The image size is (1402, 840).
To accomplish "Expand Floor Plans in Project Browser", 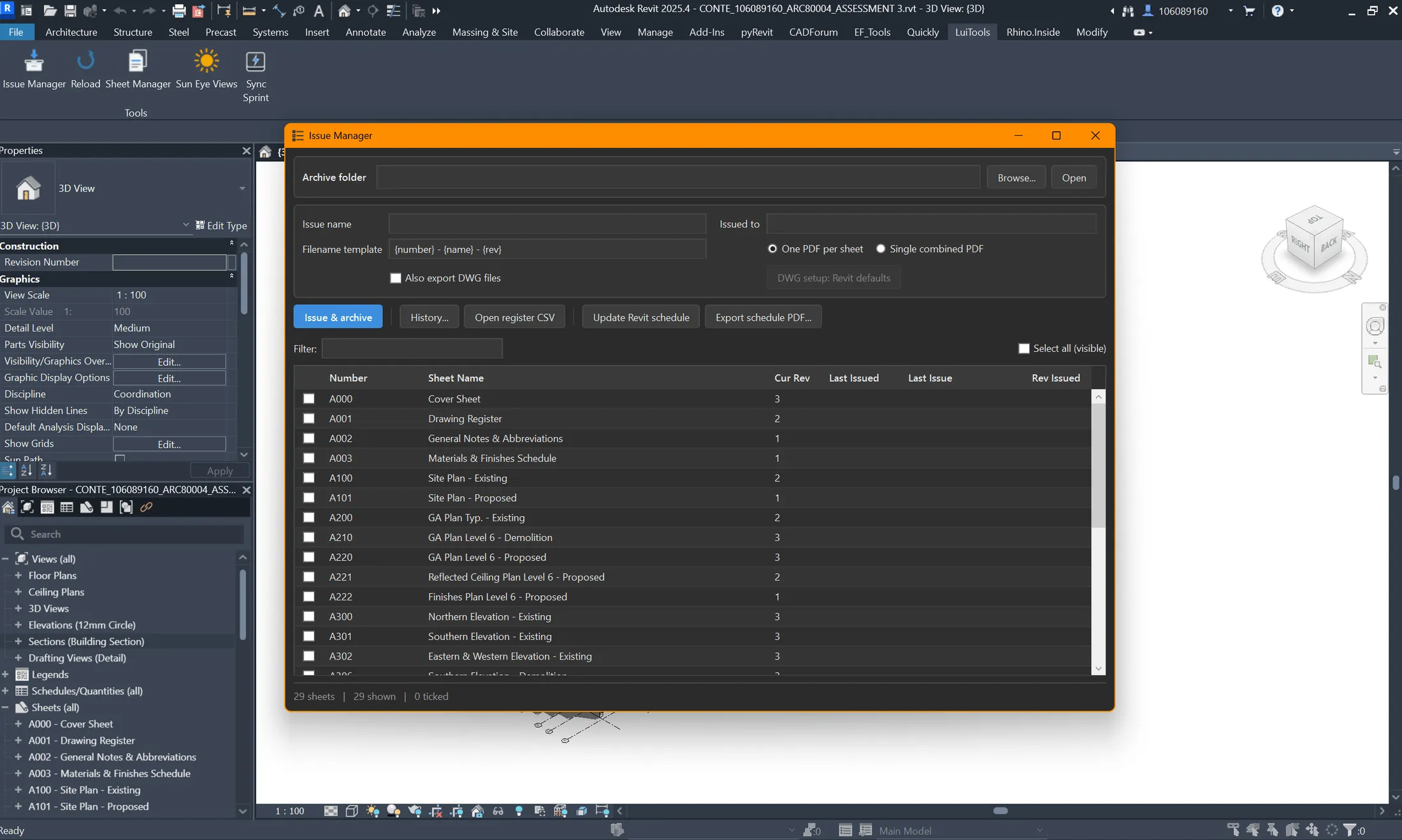I will pyautogui.click(x=18, y=576).
